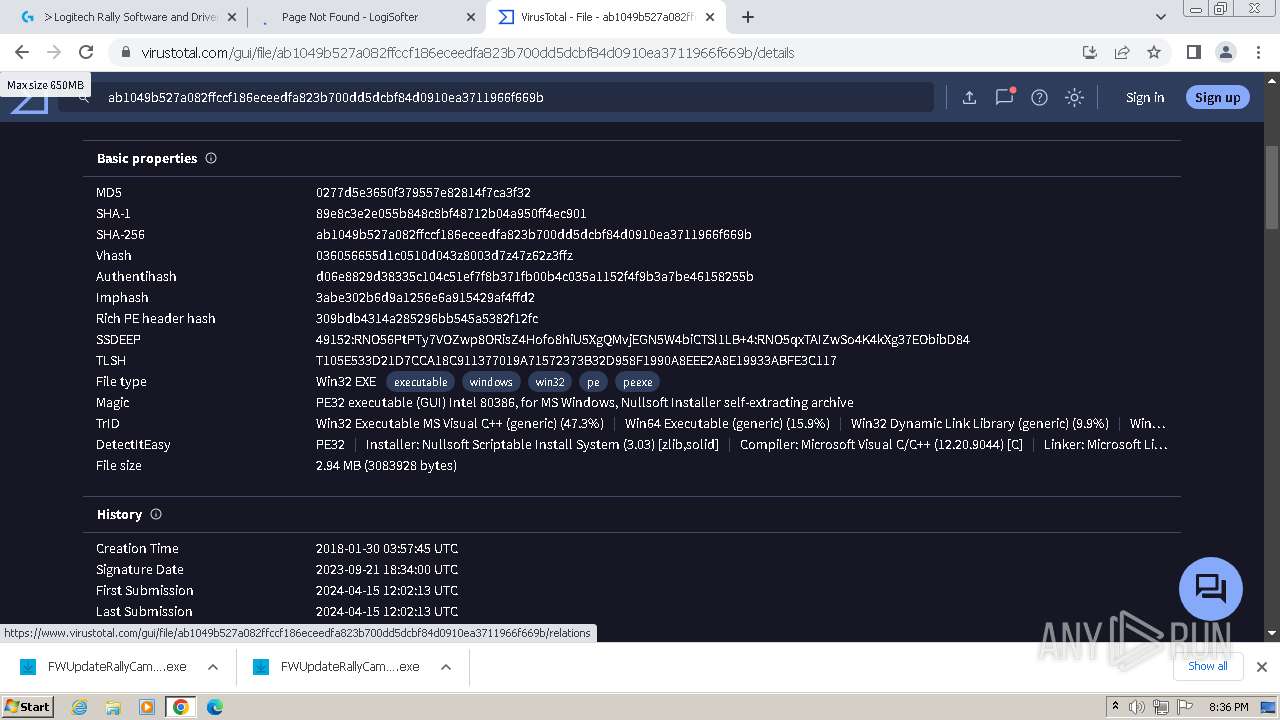The image size is (1280, 720).
Task: Click the Imphash value
Action: click(425, 297)
